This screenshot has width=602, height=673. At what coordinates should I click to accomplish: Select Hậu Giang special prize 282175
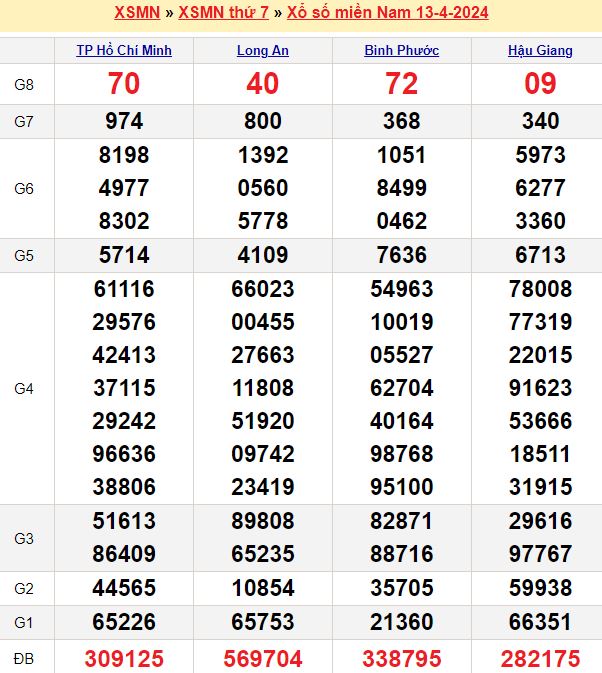coord(540,658)
